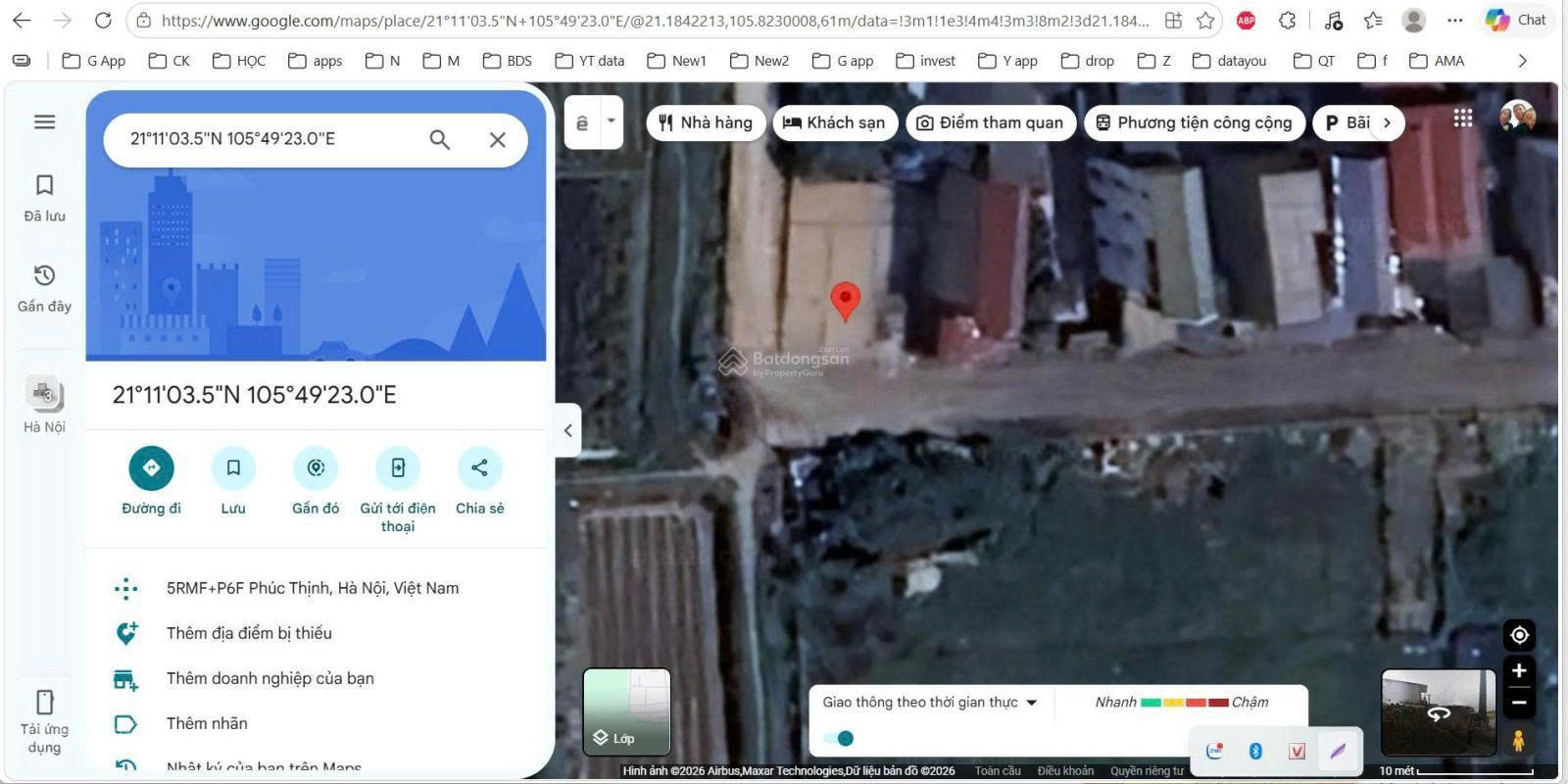Select the Khách sạn category chip
This screenshot has height=784, width=1568.
tap(834, 122)
